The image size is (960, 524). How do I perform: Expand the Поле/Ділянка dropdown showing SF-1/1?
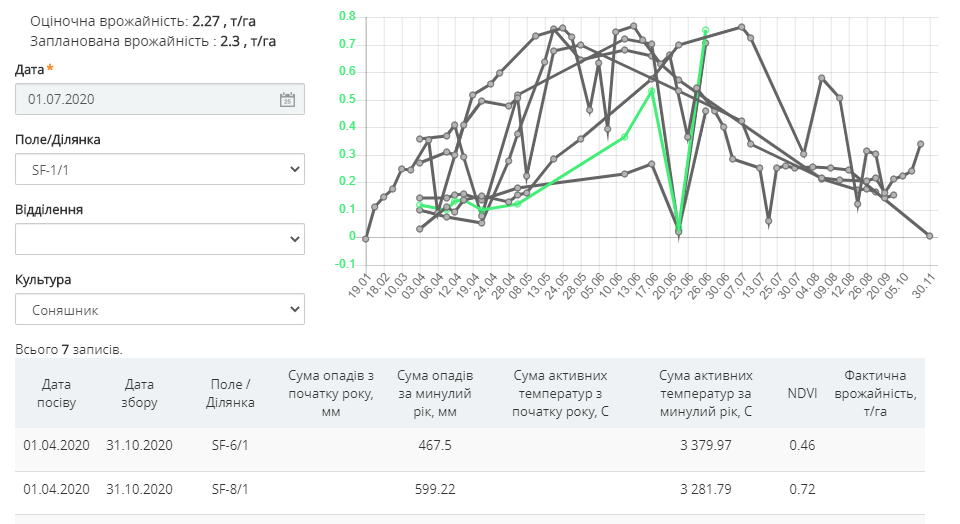click(160, 170)
